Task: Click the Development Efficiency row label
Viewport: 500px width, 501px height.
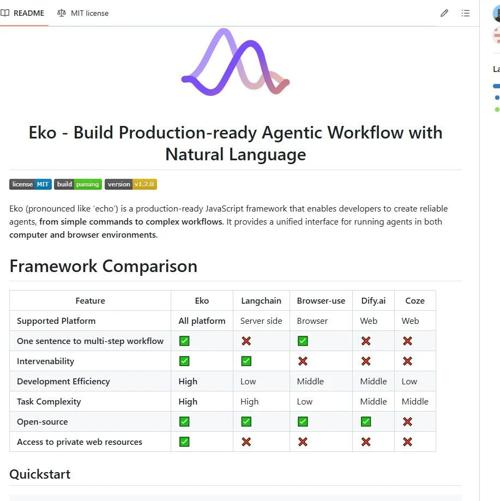Action: tap(63, 381)
